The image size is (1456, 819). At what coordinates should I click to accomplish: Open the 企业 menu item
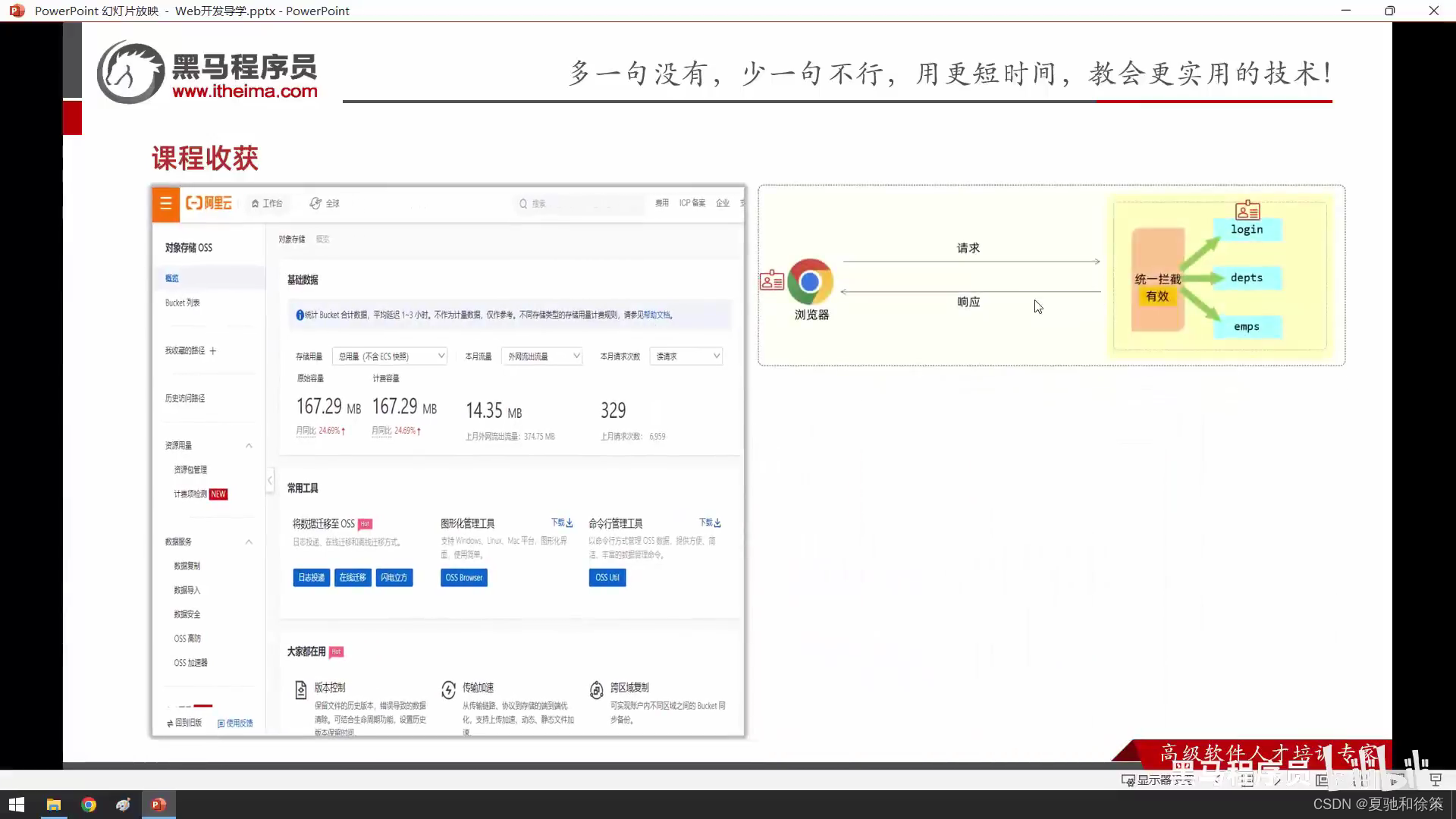point(723,203)
